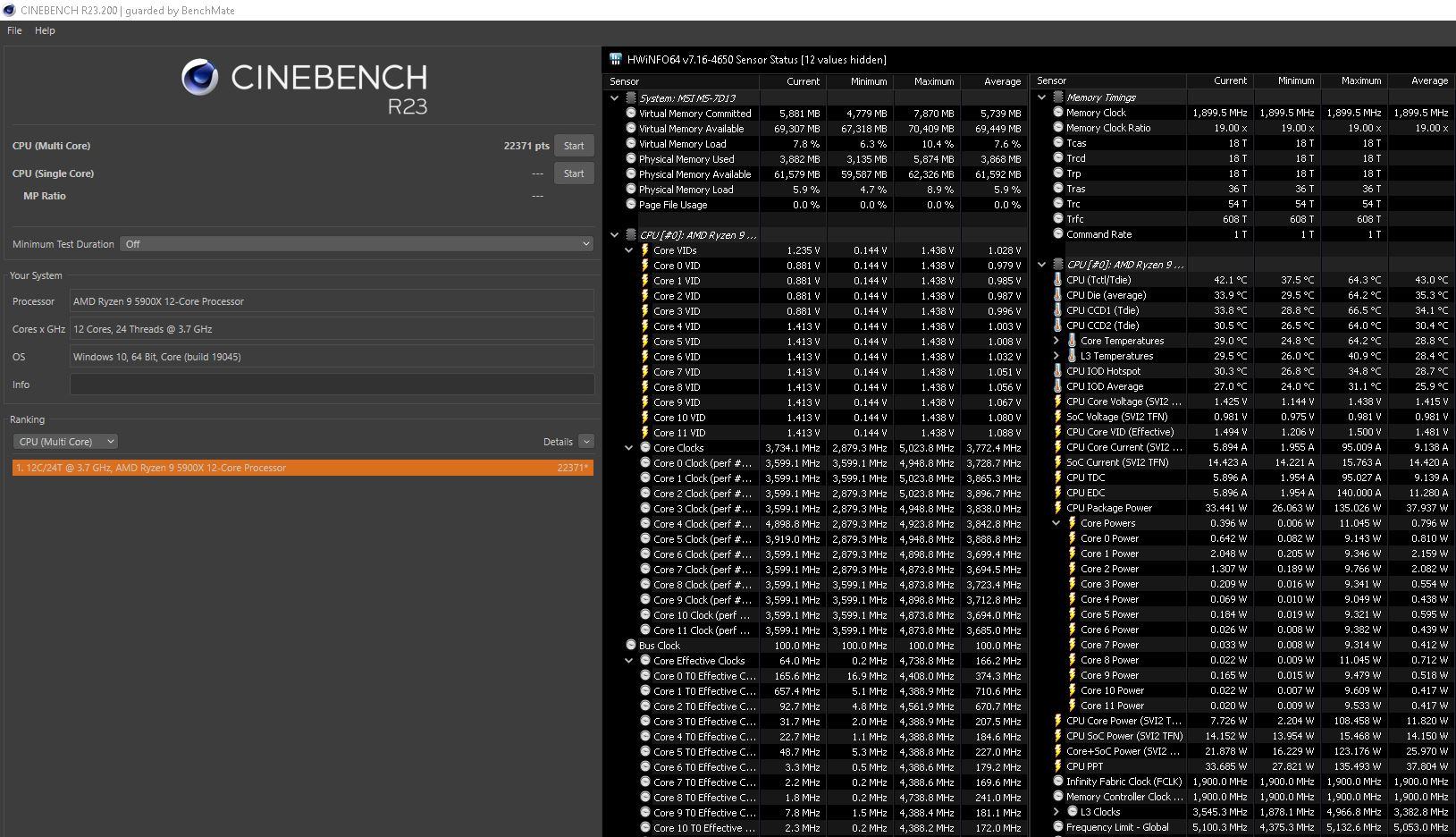Click the Processor field showing Ryzen 9 5900X
This screenshot has width=1456, height=837.
332,301
